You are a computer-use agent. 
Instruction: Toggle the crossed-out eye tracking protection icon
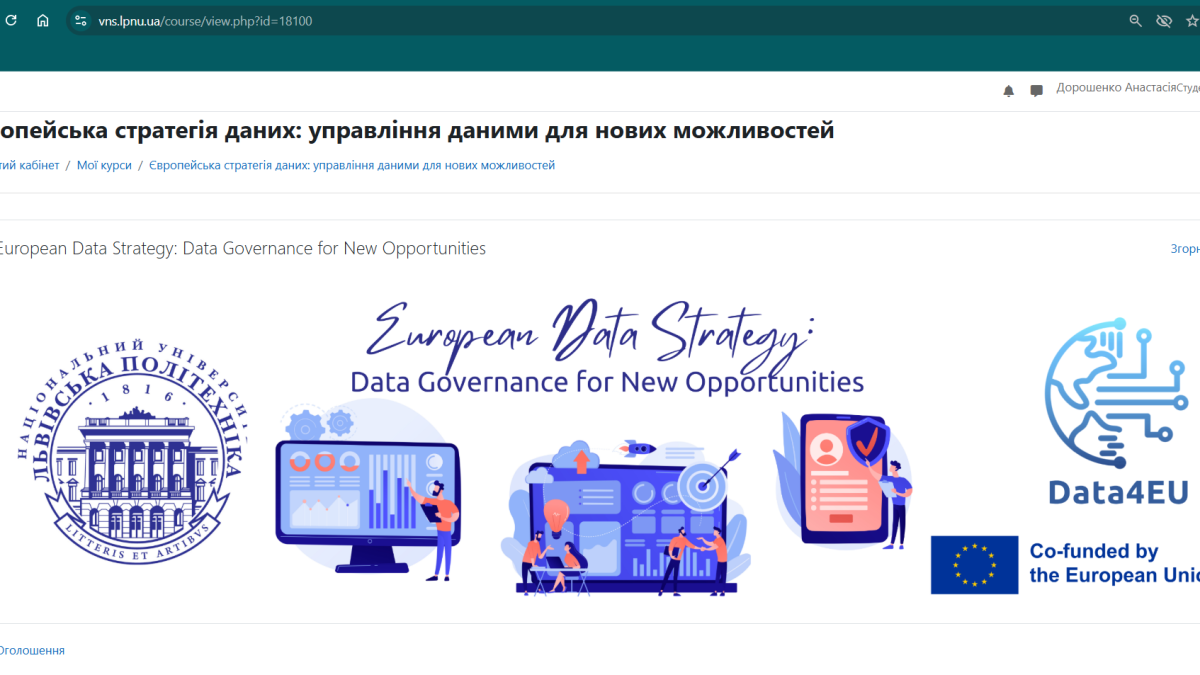tap(1163, 20)
